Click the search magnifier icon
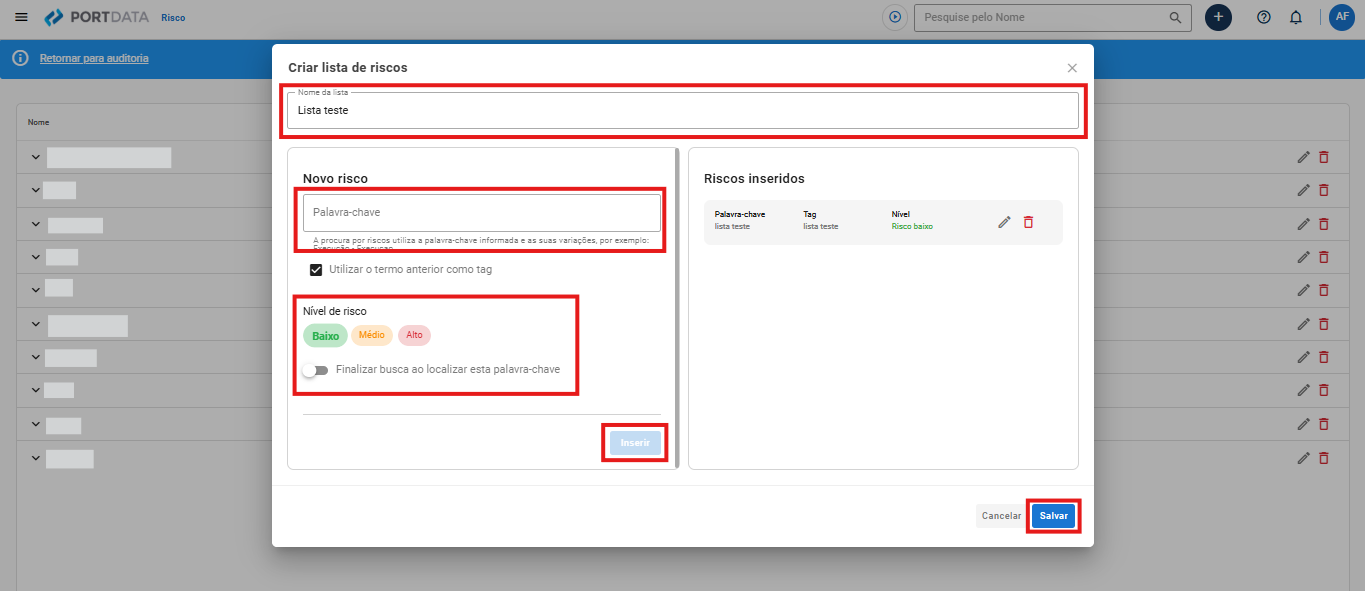Viewport: 1365px width, 591px height. pos(1175,17)
